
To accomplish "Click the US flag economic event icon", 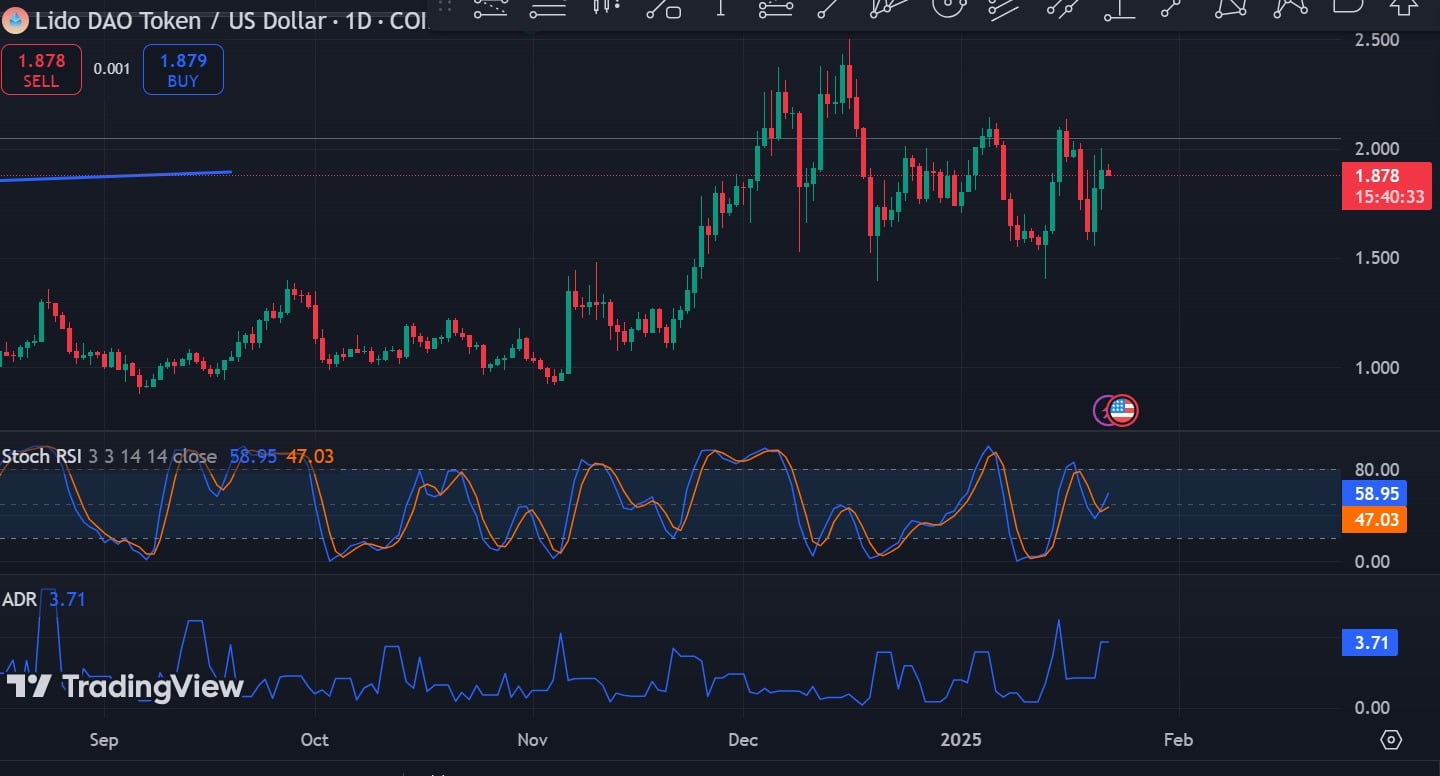I will [x=1123, y=409].
